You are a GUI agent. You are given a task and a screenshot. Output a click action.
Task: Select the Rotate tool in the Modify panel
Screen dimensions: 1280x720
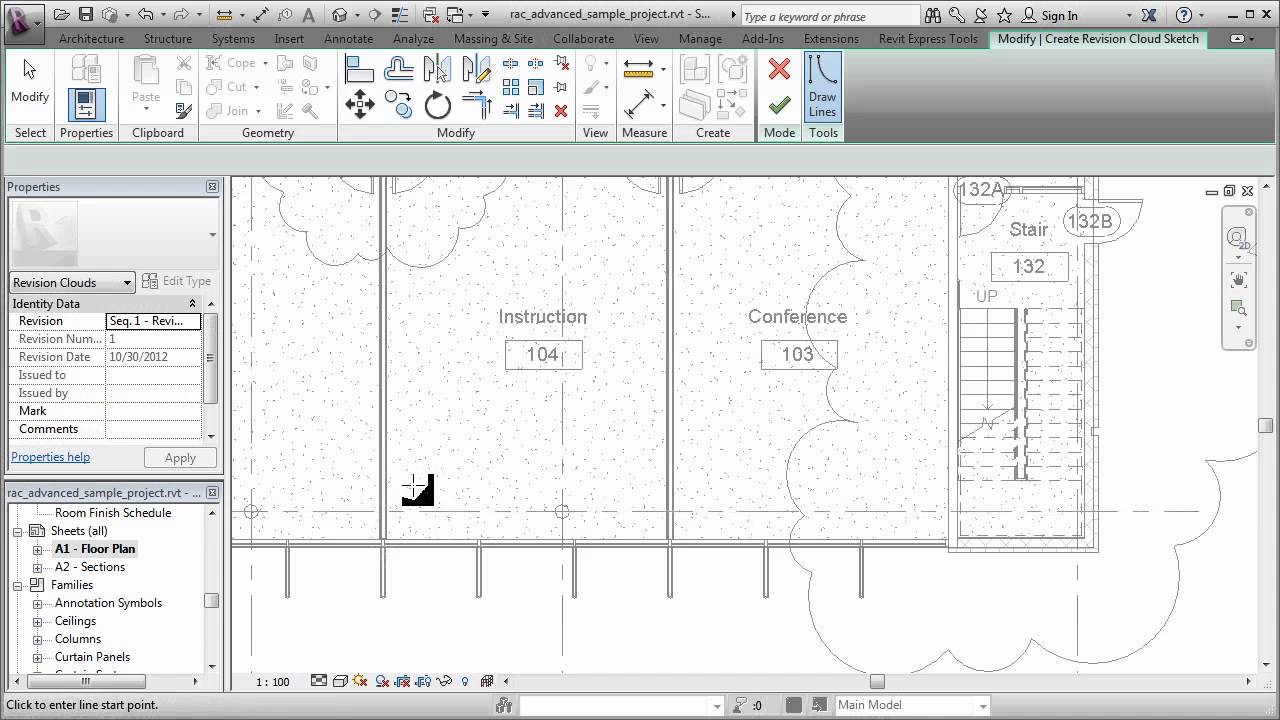[437, 104]
